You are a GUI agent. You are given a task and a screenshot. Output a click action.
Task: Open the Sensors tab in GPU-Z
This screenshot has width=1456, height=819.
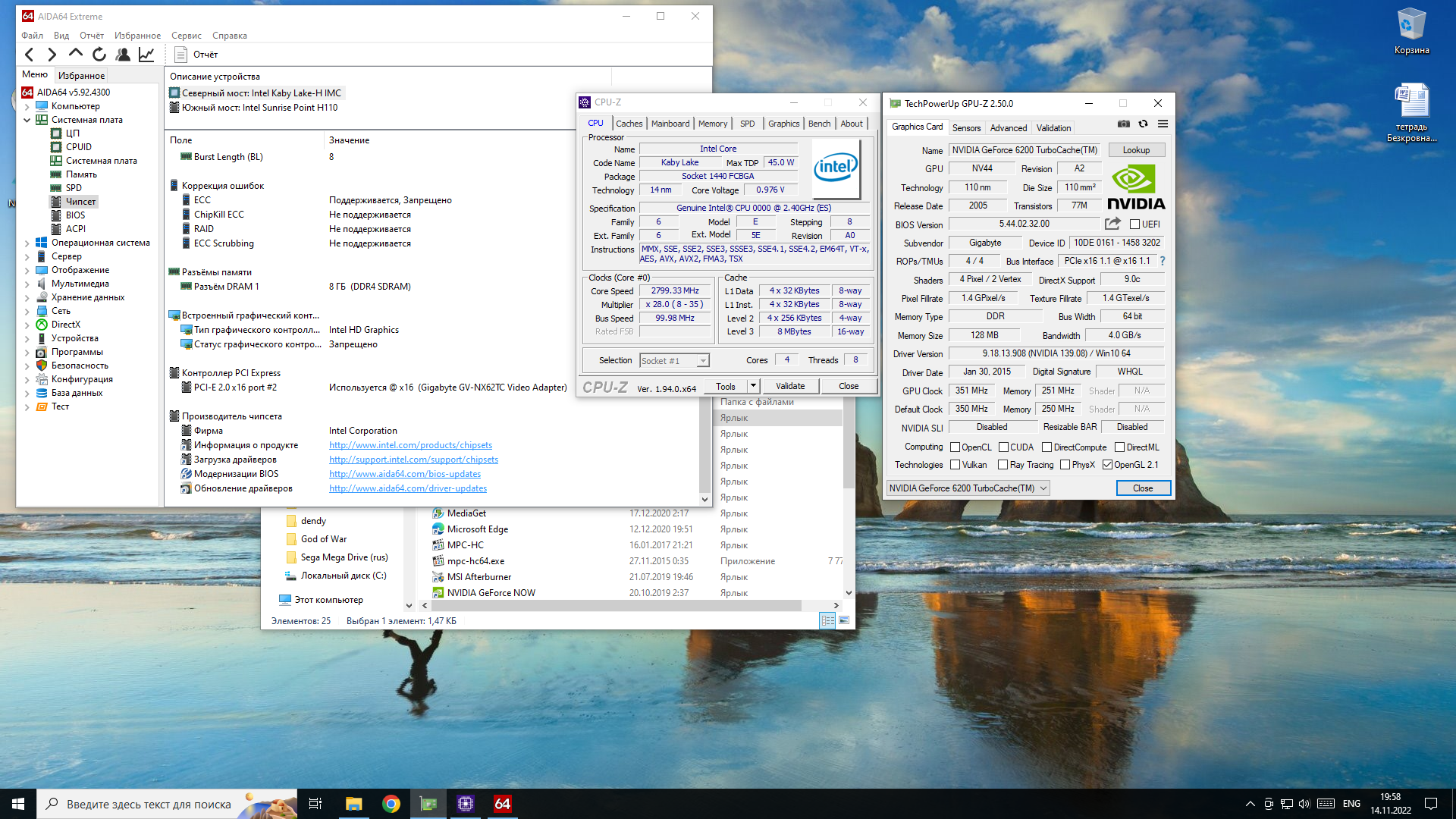(x=966, y=128)
